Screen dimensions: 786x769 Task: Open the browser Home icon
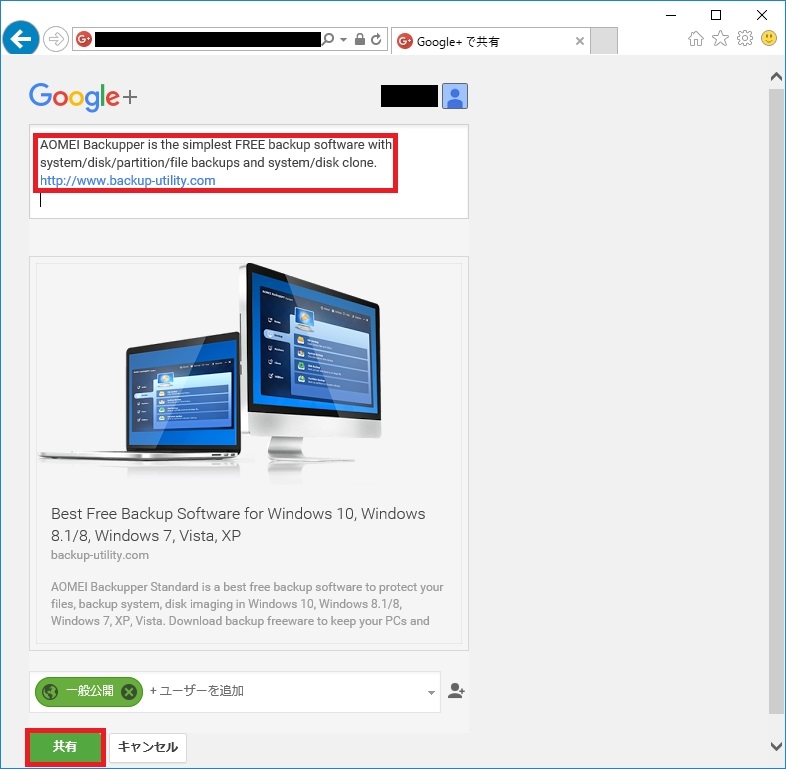point(696,38)
